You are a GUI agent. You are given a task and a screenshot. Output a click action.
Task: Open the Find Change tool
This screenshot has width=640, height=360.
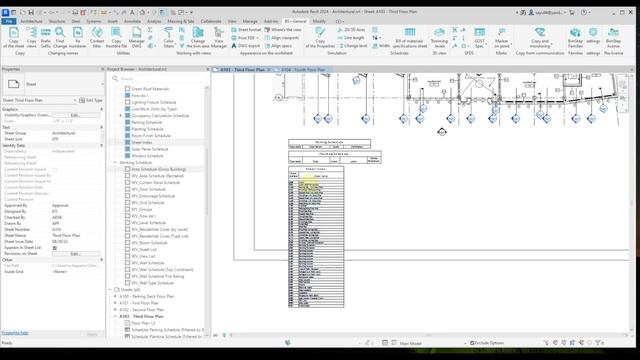click(x=60, y=38)
